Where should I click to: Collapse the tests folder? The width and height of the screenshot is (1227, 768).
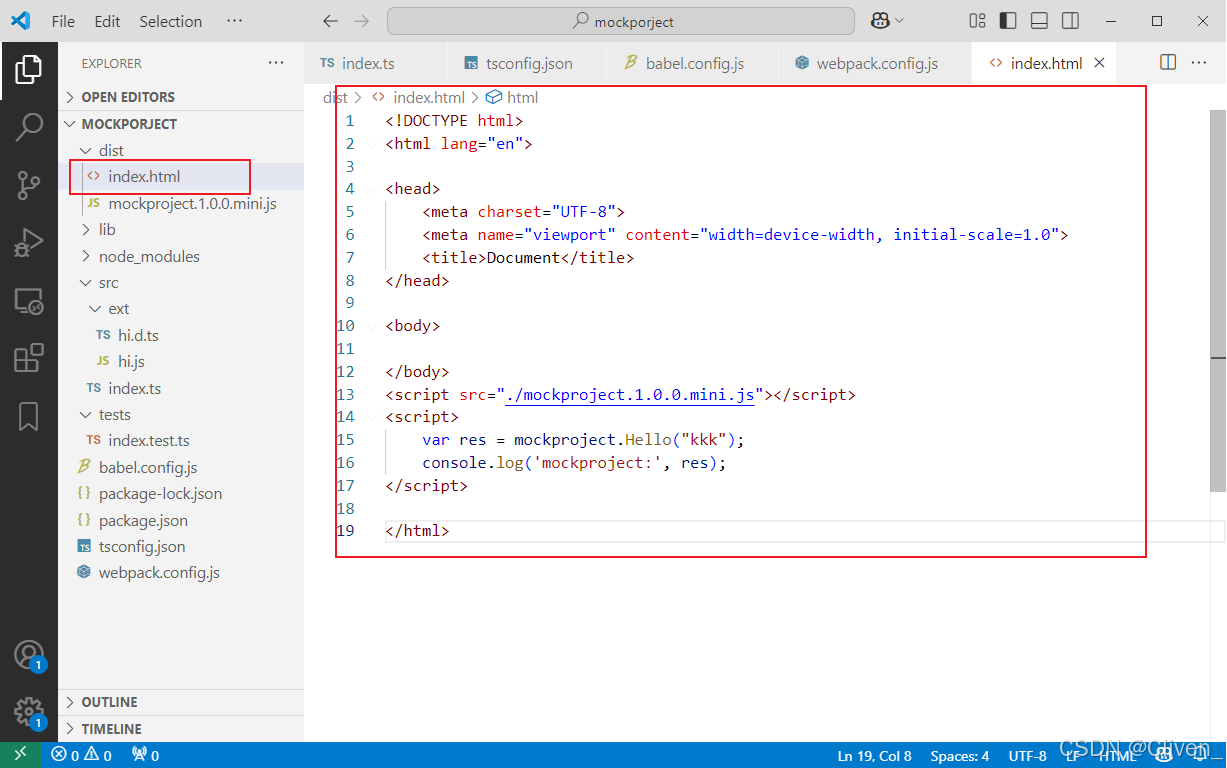(114, 414)
